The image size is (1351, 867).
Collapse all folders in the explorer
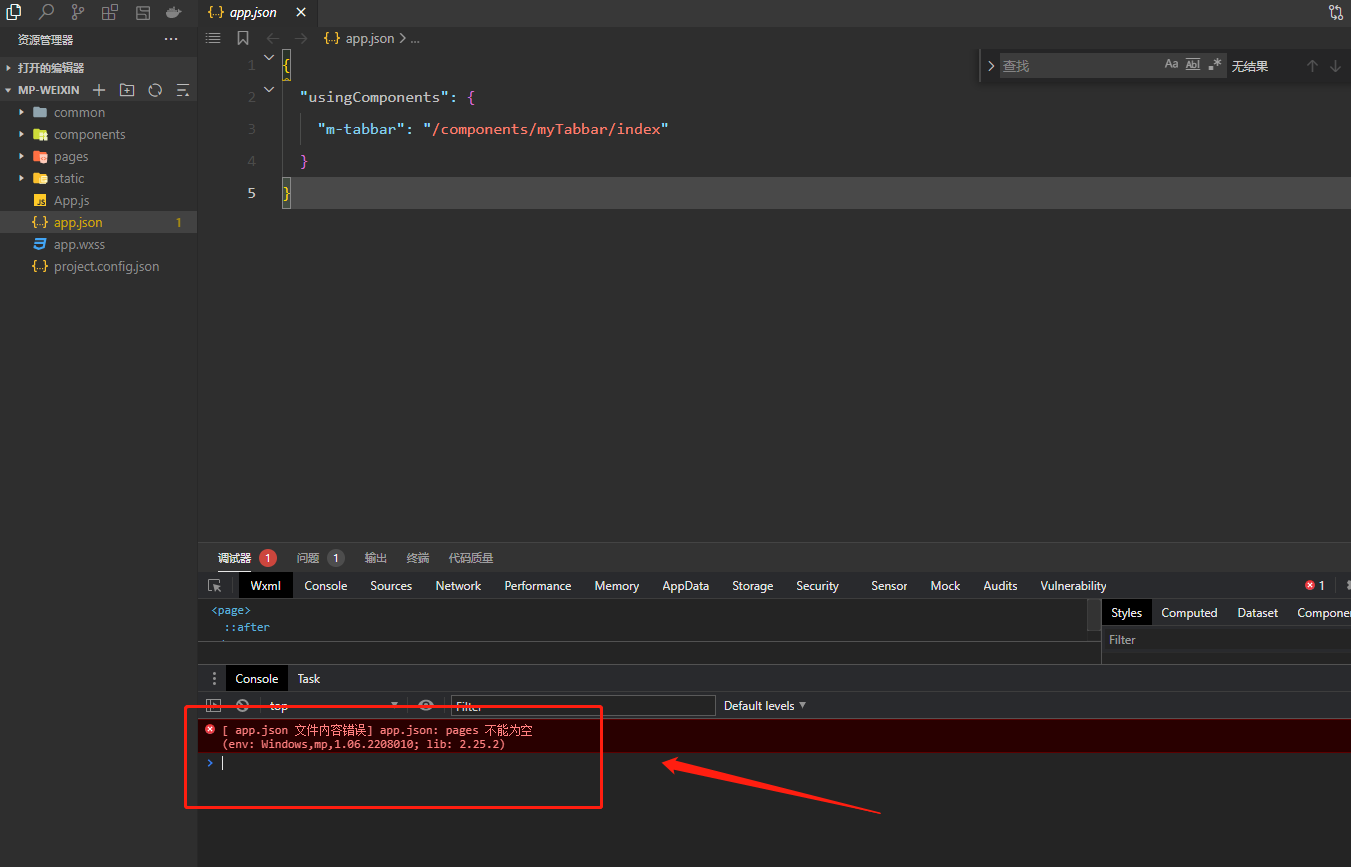(183, 90)
